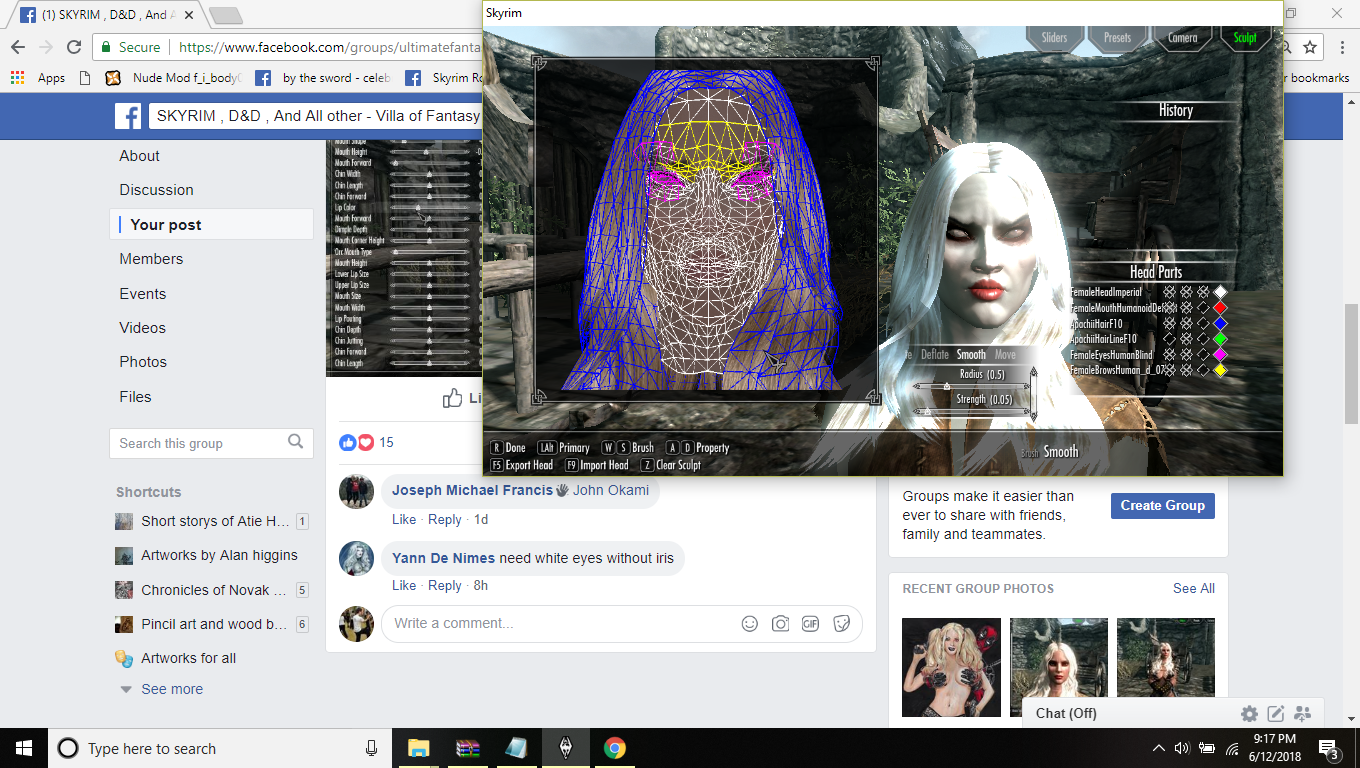Click the Write a comment field
Image resolution: width=1360 pixels, height=768 pixels.
tap(560, 623)
